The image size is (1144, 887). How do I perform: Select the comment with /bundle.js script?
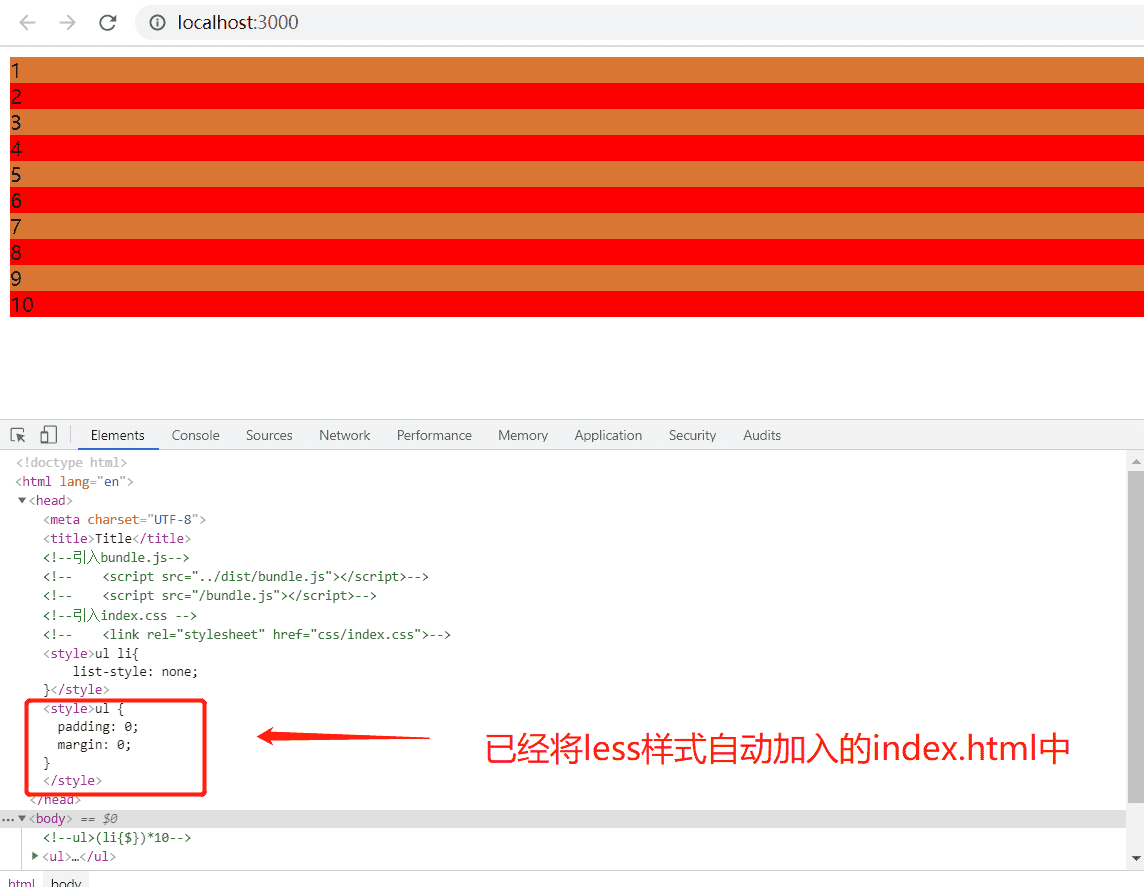click(x=209, y=595)
